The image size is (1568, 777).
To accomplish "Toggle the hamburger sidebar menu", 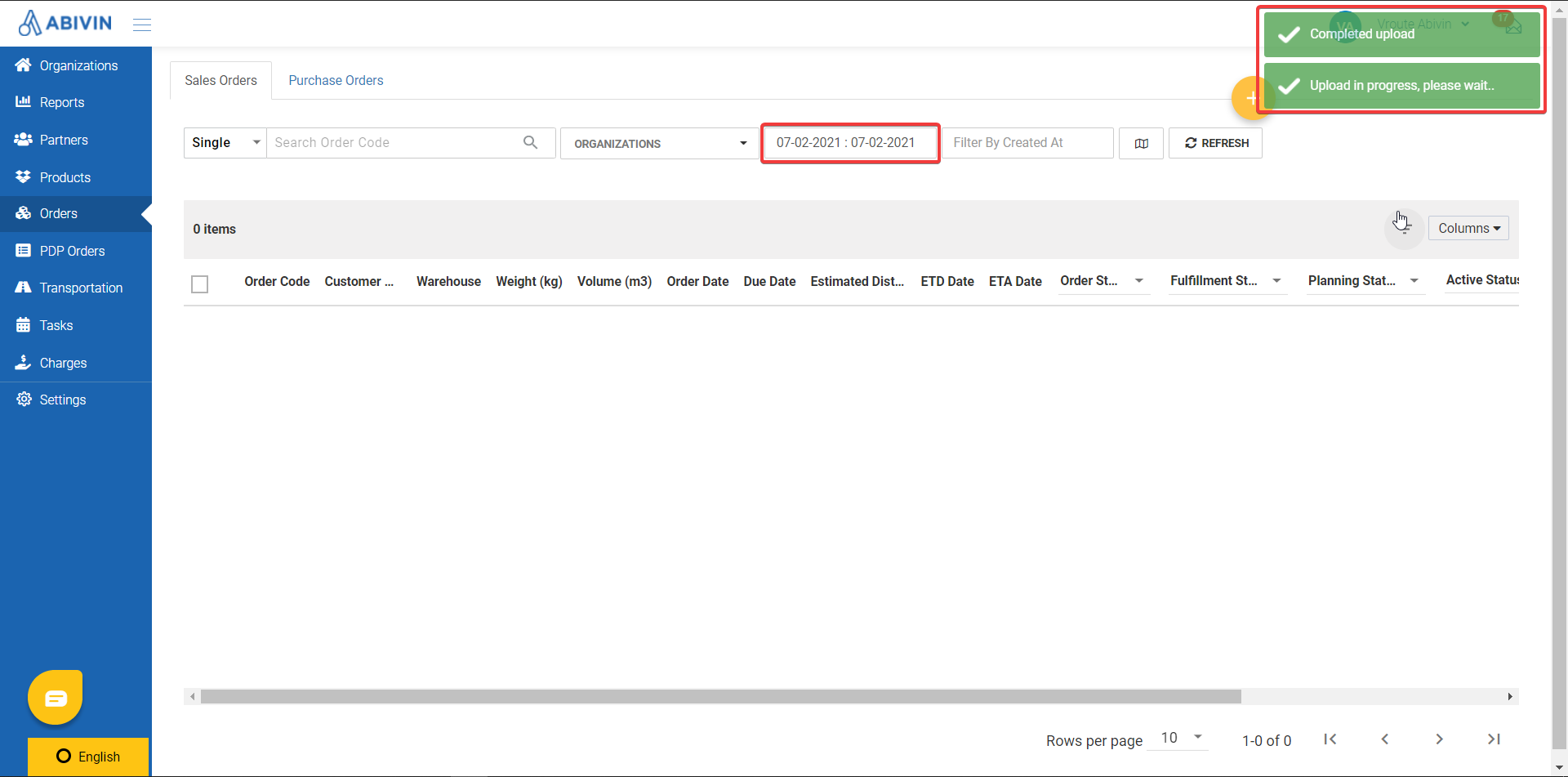I will 142,25.
